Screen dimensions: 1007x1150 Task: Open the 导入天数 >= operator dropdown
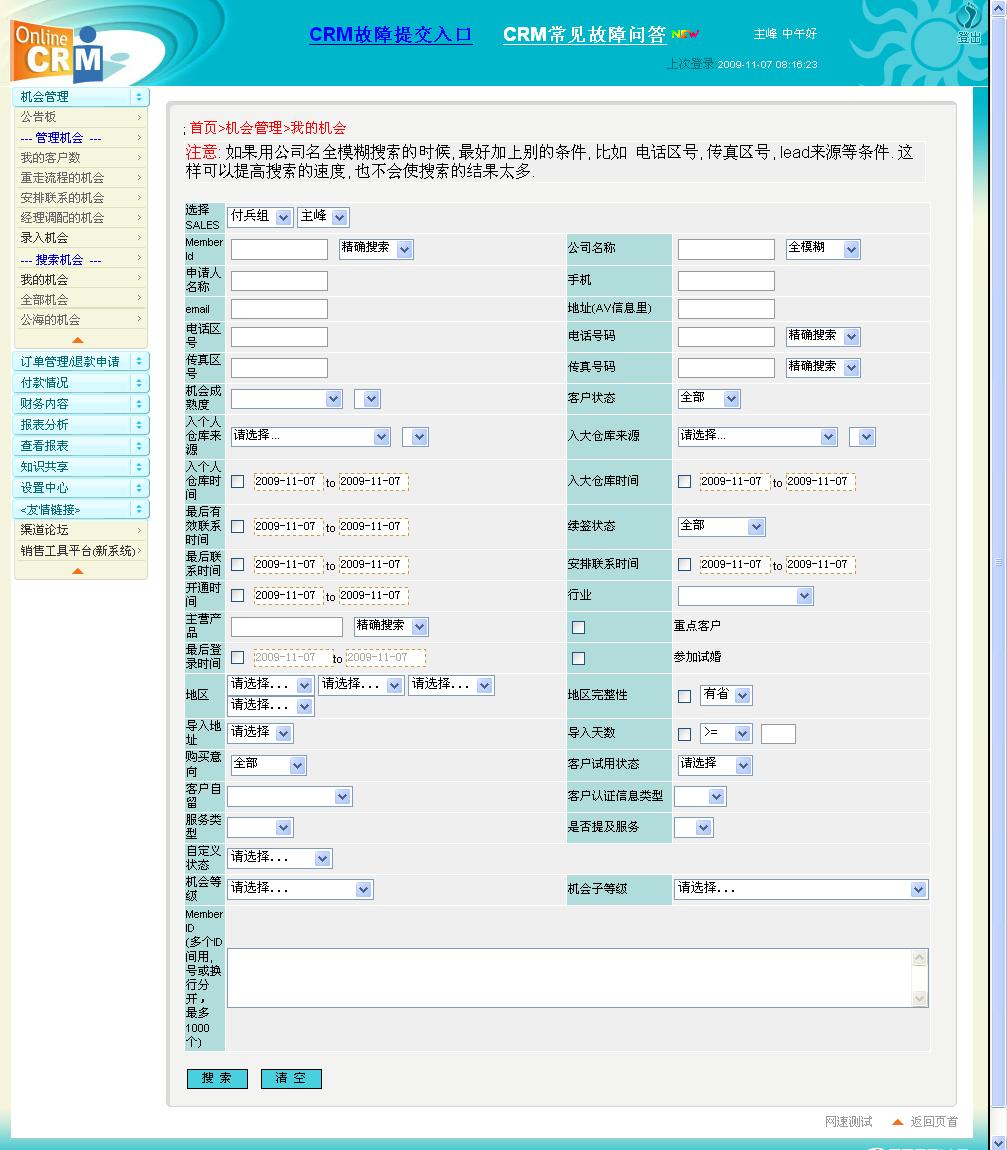[726, 733]
